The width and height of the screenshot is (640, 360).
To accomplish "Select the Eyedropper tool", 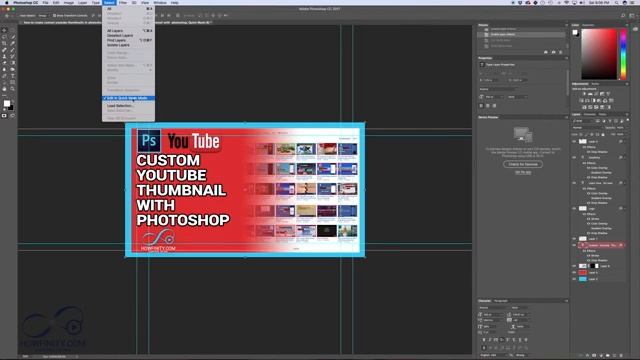I will tap(13, 43).
